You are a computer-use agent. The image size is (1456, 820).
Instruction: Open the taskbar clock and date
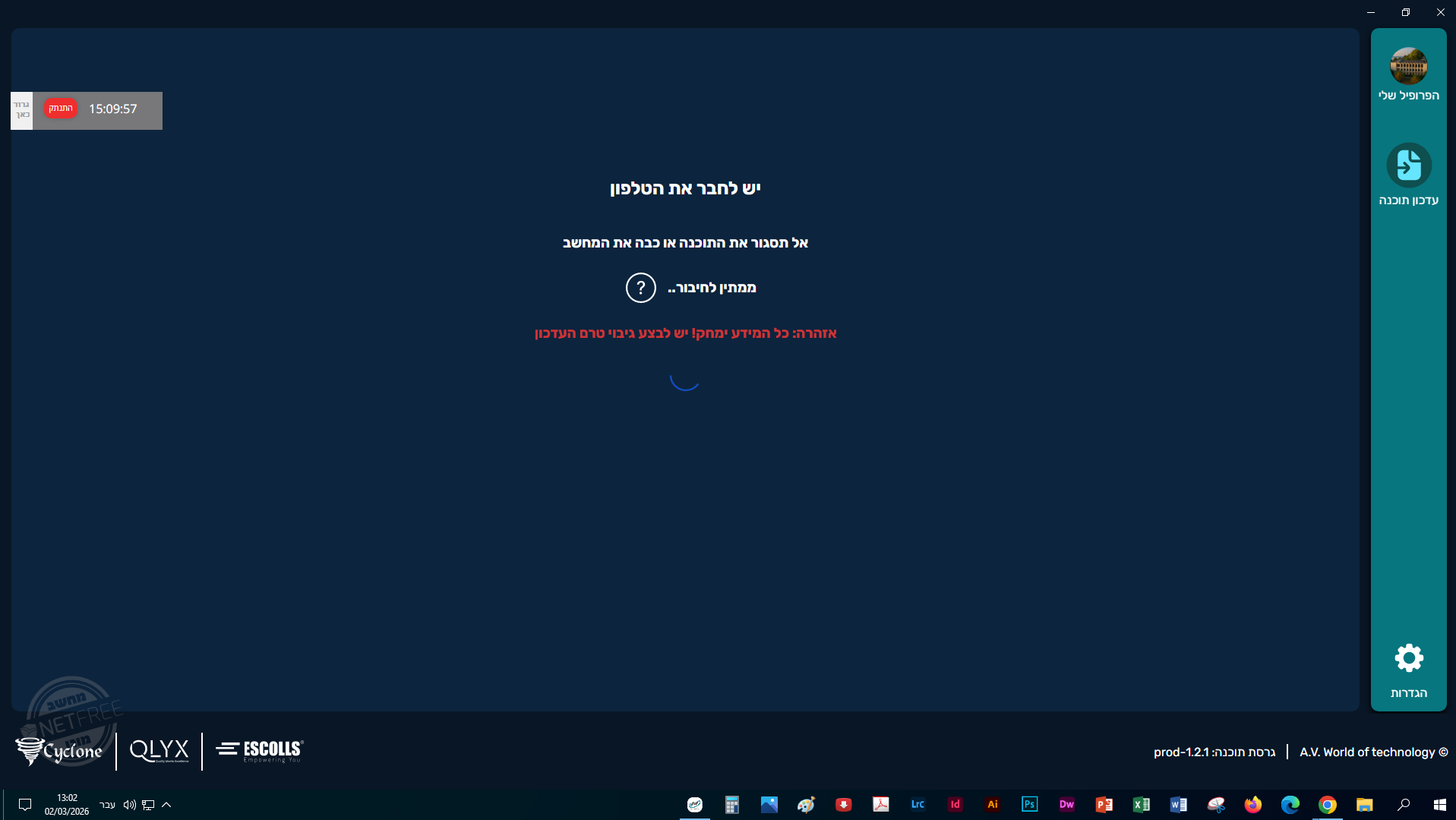(67, 805)
